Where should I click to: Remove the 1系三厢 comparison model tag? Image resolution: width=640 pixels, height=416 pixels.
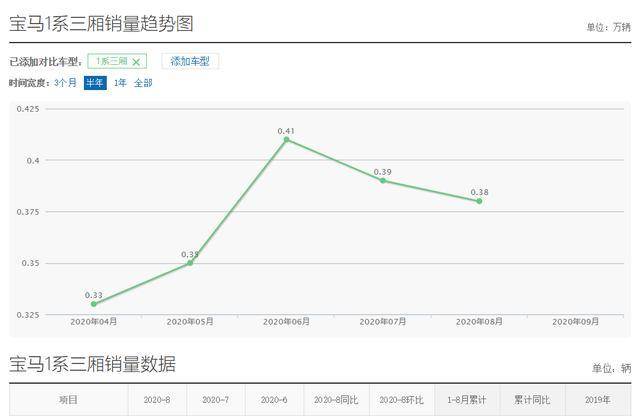(x=136, y=62)
